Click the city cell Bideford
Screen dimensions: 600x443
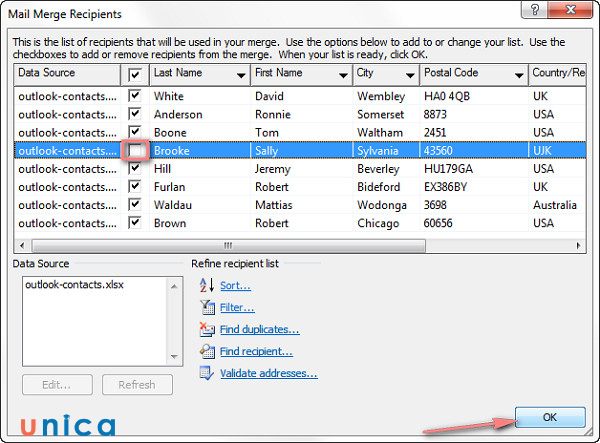tap(378, 187)
